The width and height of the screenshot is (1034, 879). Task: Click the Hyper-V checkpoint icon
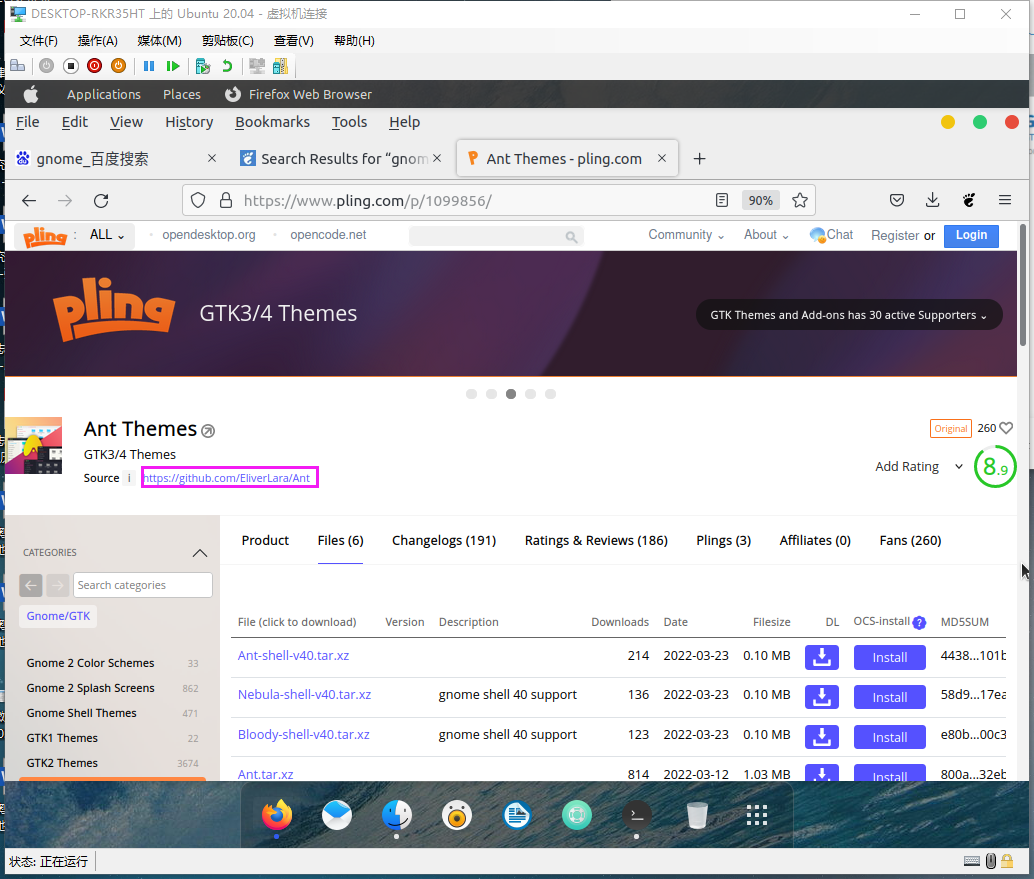tap(203, 66)
